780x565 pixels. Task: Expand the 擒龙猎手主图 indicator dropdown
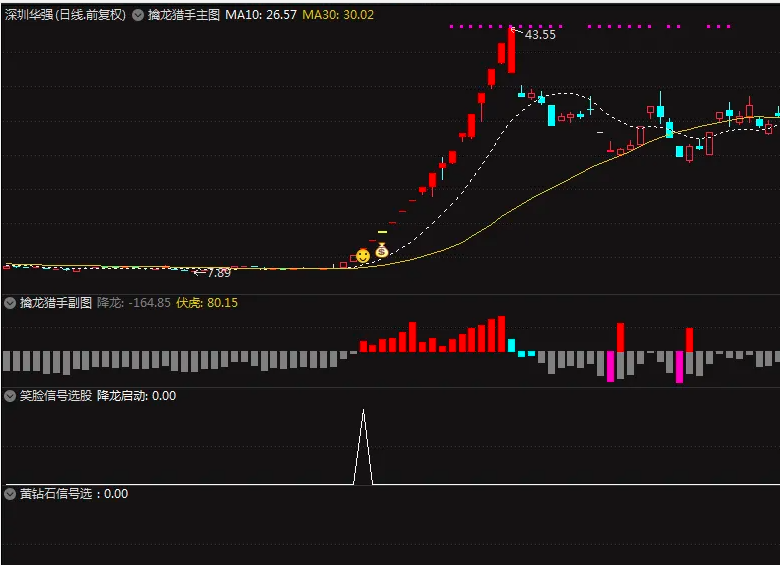[138, 15]
